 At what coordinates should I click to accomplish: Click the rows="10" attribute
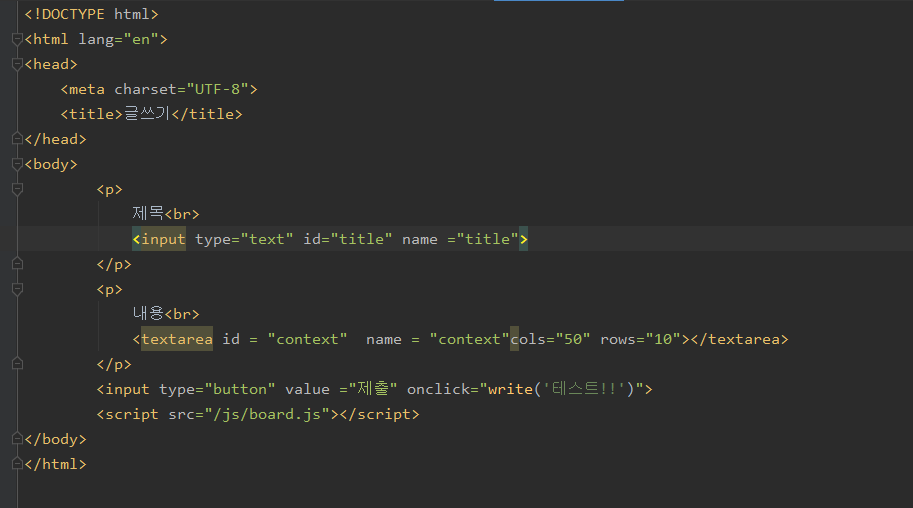pos(640,339)
